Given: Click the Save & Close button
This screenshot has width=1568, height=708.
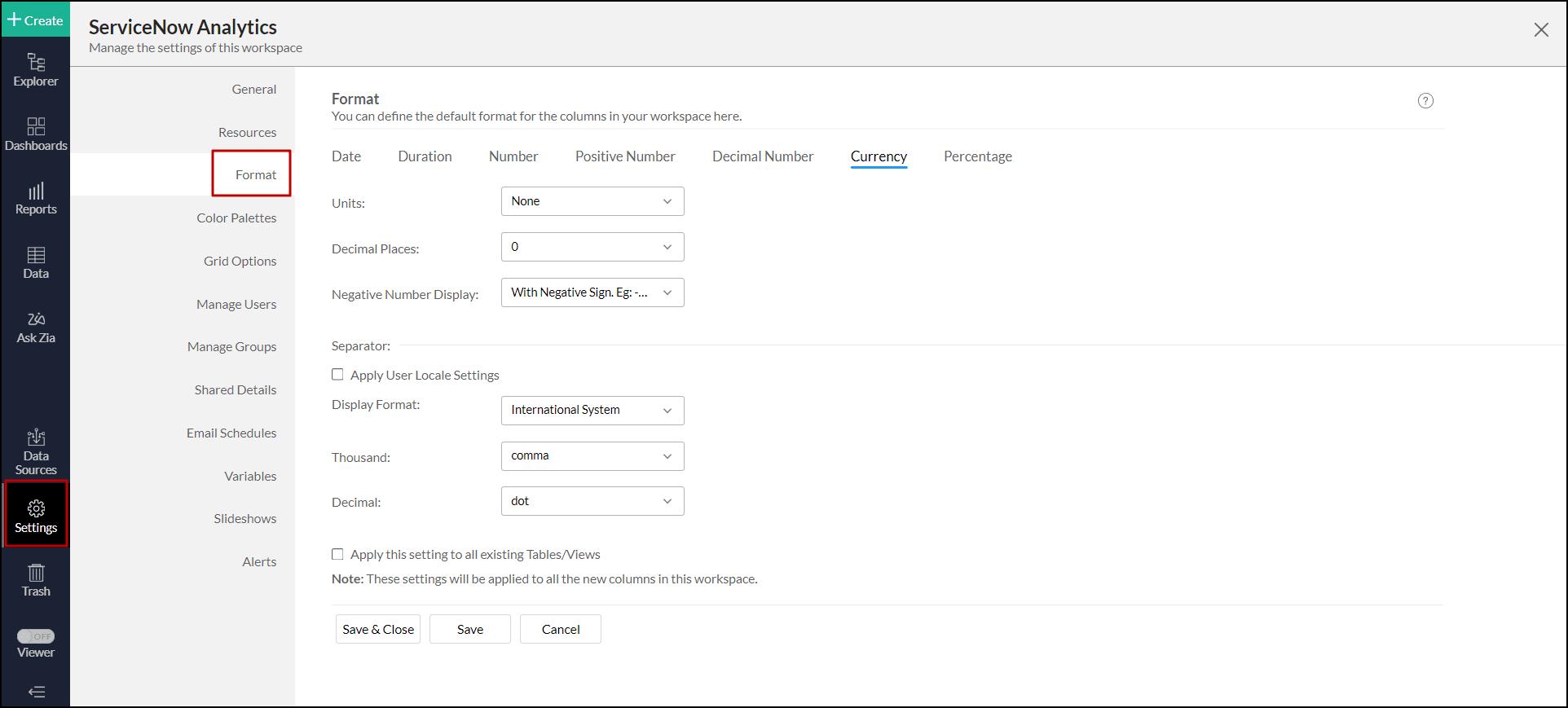Looking at the screenshot, I should (378, 629).
